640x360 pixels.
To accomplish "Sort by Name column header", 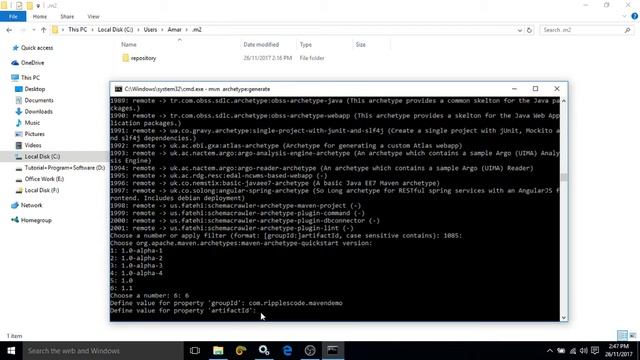I will (x=129, y=44).
